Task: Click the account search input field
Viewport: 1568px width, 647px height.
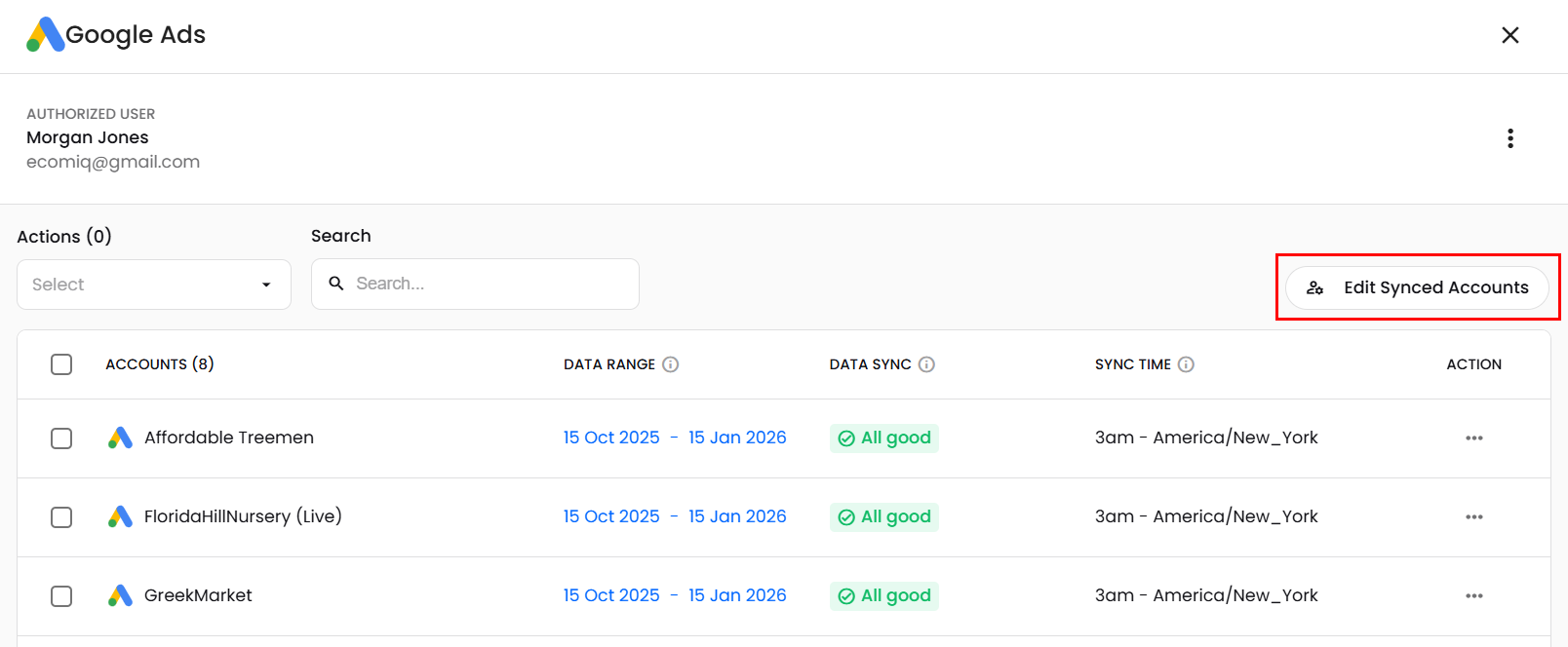Action: pyautogui.click(x=488, y=284)
